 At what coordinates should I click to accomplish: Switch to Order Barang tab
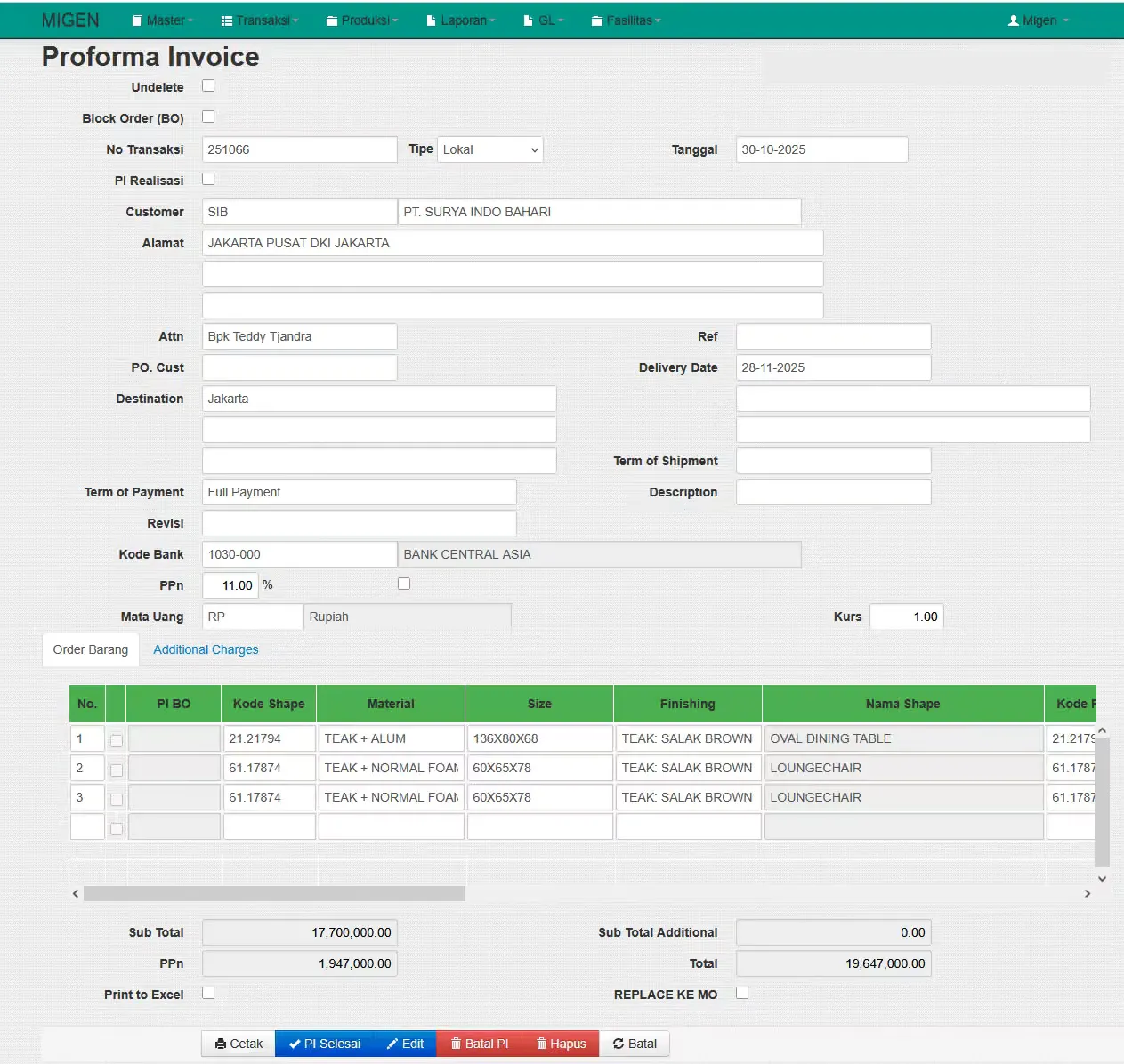[91, 649]
